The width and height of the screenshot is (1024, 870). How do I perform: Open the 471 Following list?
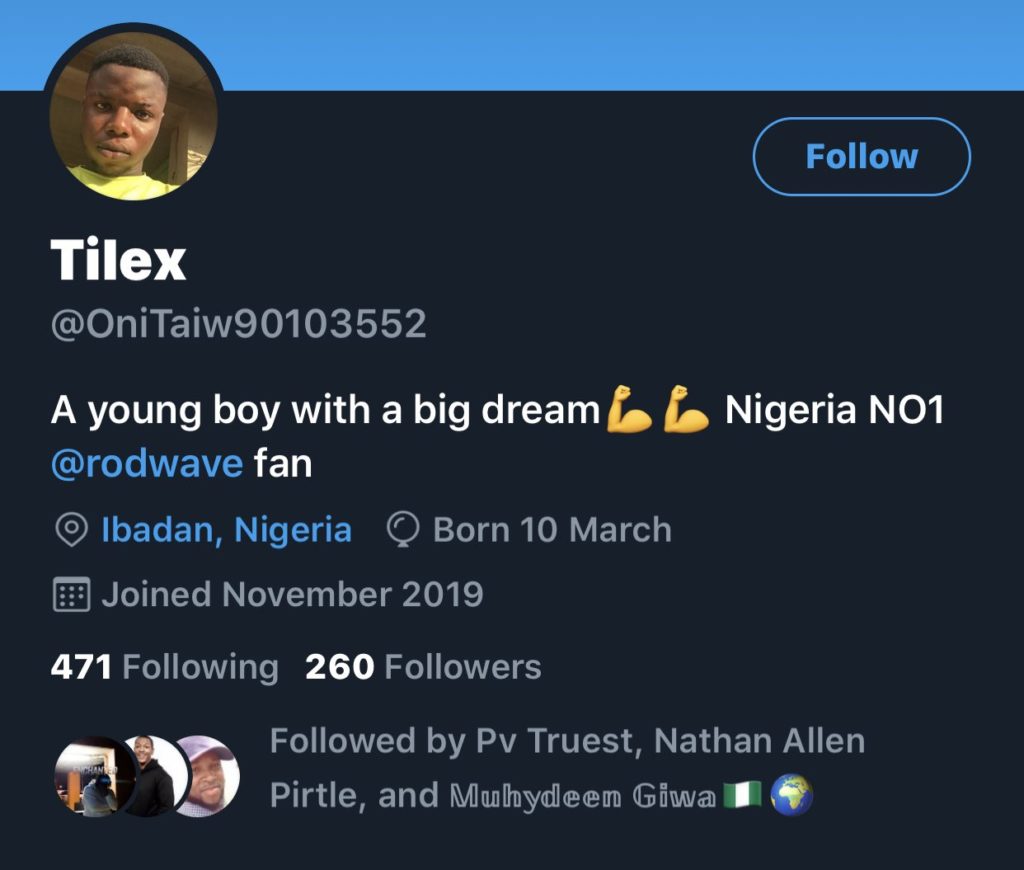(164, 667)
